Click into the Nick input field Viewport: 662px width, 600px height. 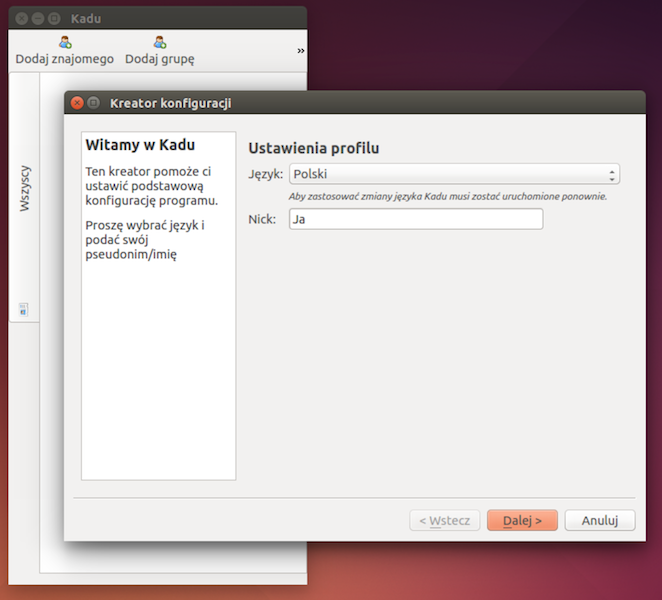pyautogui.click(x=416, y=219)
